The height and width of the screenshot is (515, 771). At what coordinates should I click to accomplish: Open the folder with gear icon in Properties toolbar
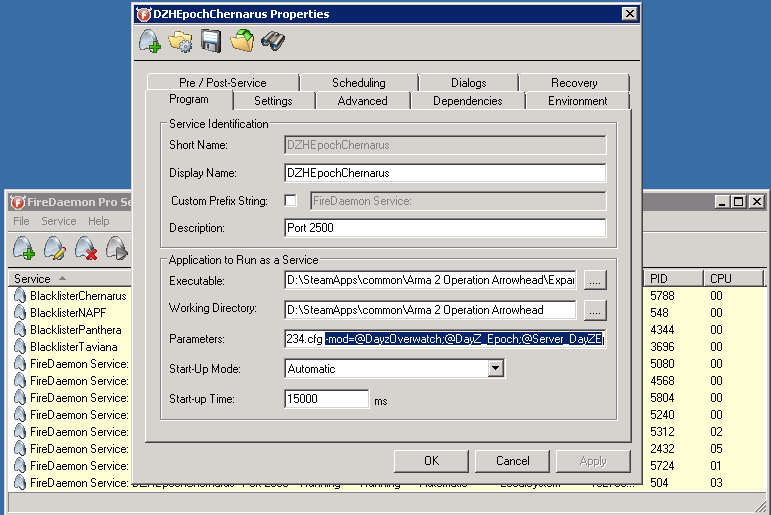[x=180, y=41]
